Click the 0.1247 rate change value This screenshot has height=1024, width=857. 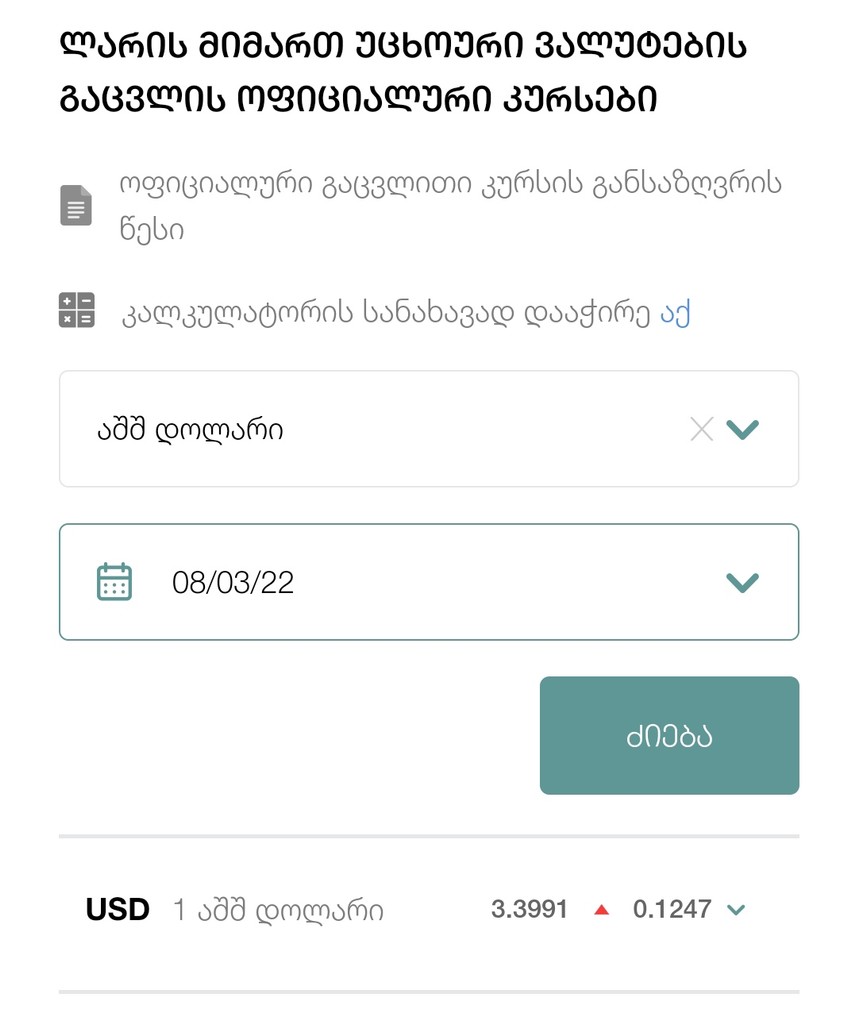(672, 909)
